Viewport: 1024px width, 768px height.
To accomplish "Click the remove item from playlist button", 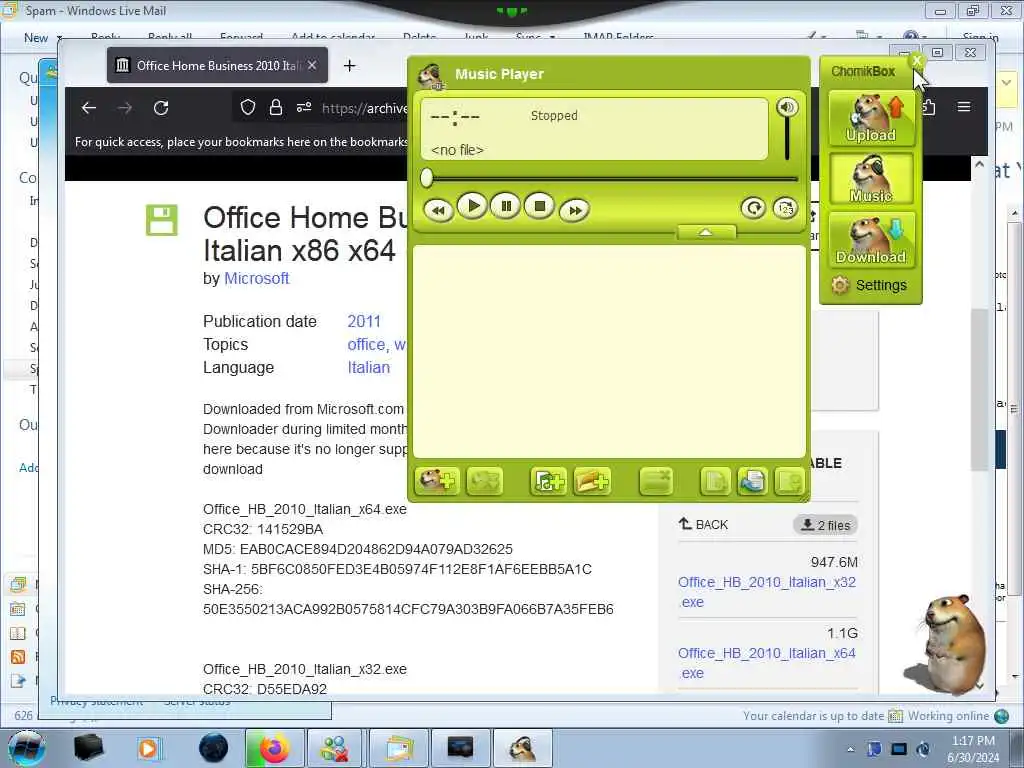I will coord(656,482).
